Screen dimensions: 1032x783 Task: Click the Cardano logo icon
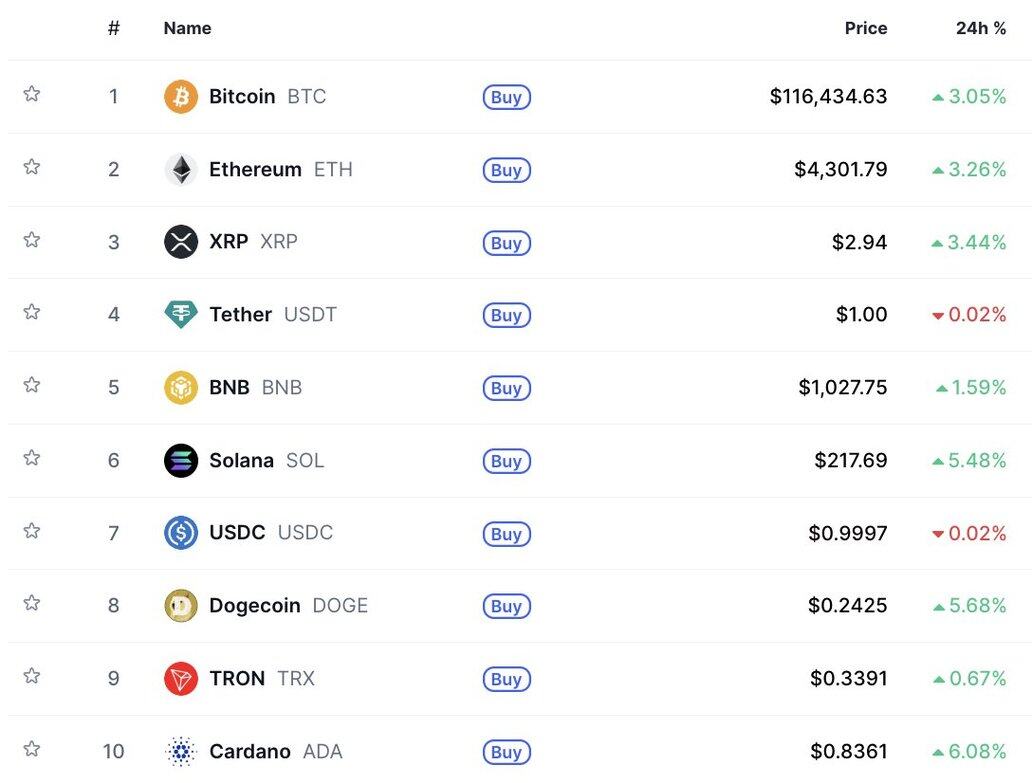(x=181, y=751)
